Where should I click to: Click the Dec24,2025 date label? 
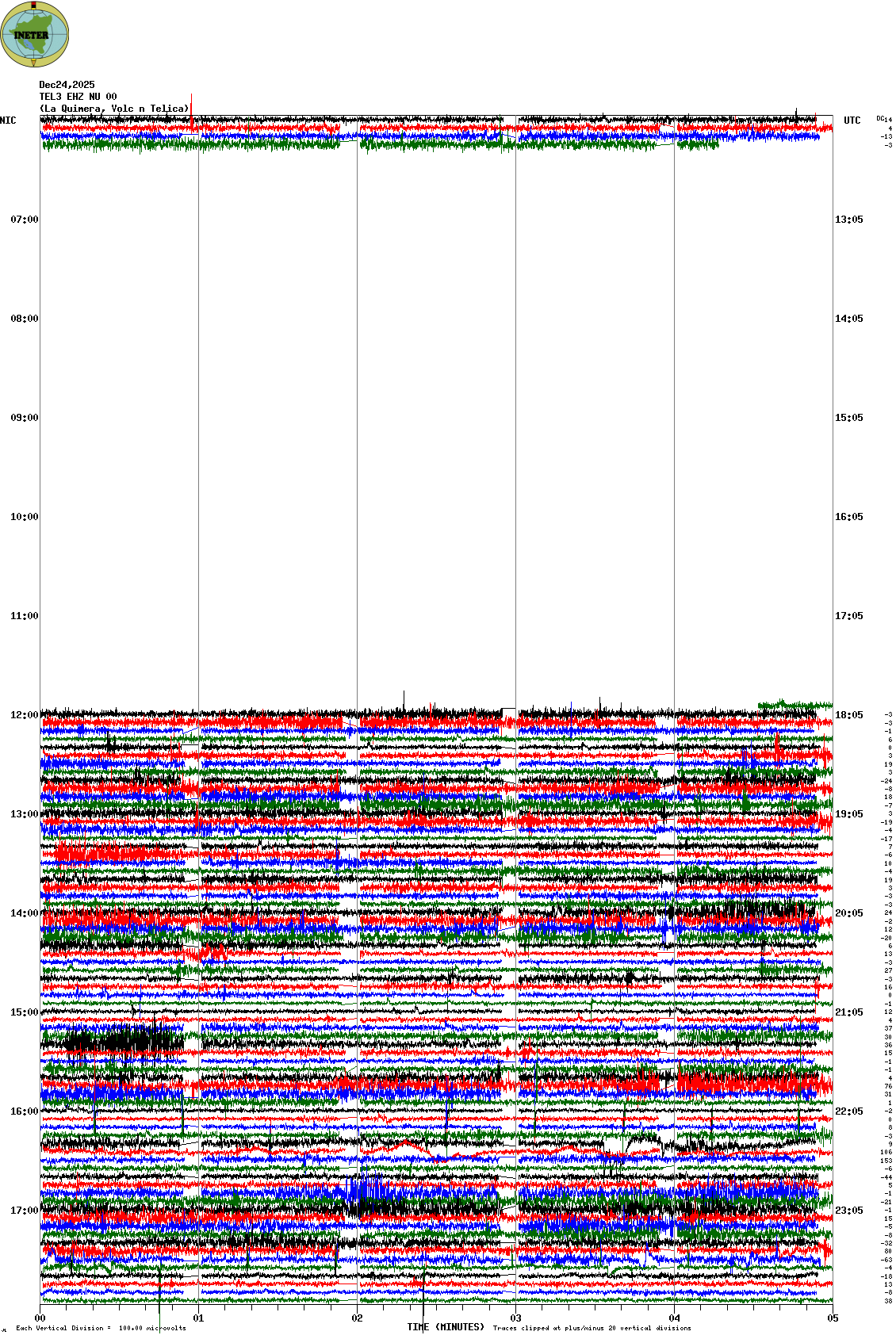click(x=67, y=85)
